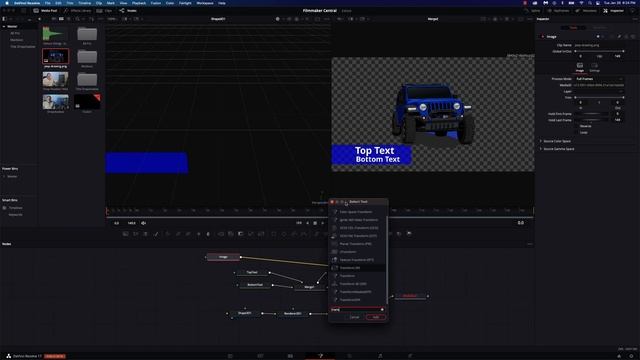Select the Renderer 3D tool icon
The height and width of the screenshot is (360, 640).
click(x=409, y=234)
